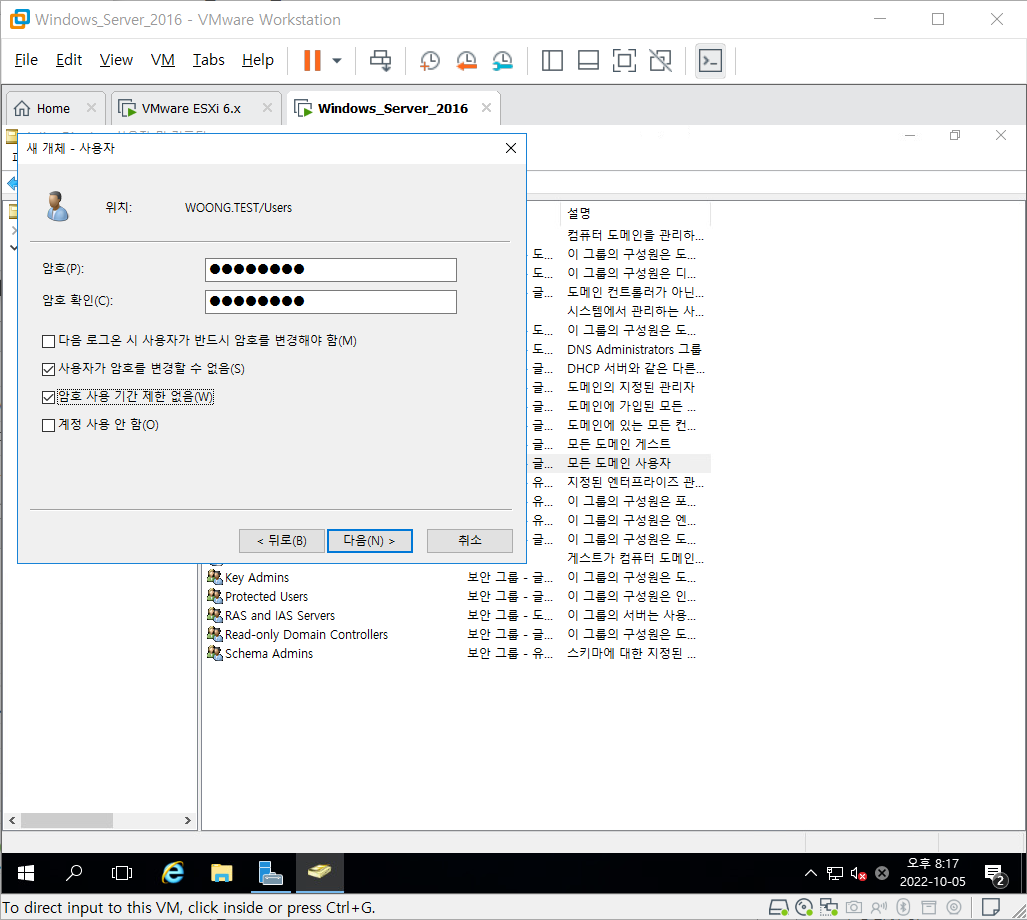
Task: Select the 모든 도메인 사용자 description row
Action: (x=619, y=464)
